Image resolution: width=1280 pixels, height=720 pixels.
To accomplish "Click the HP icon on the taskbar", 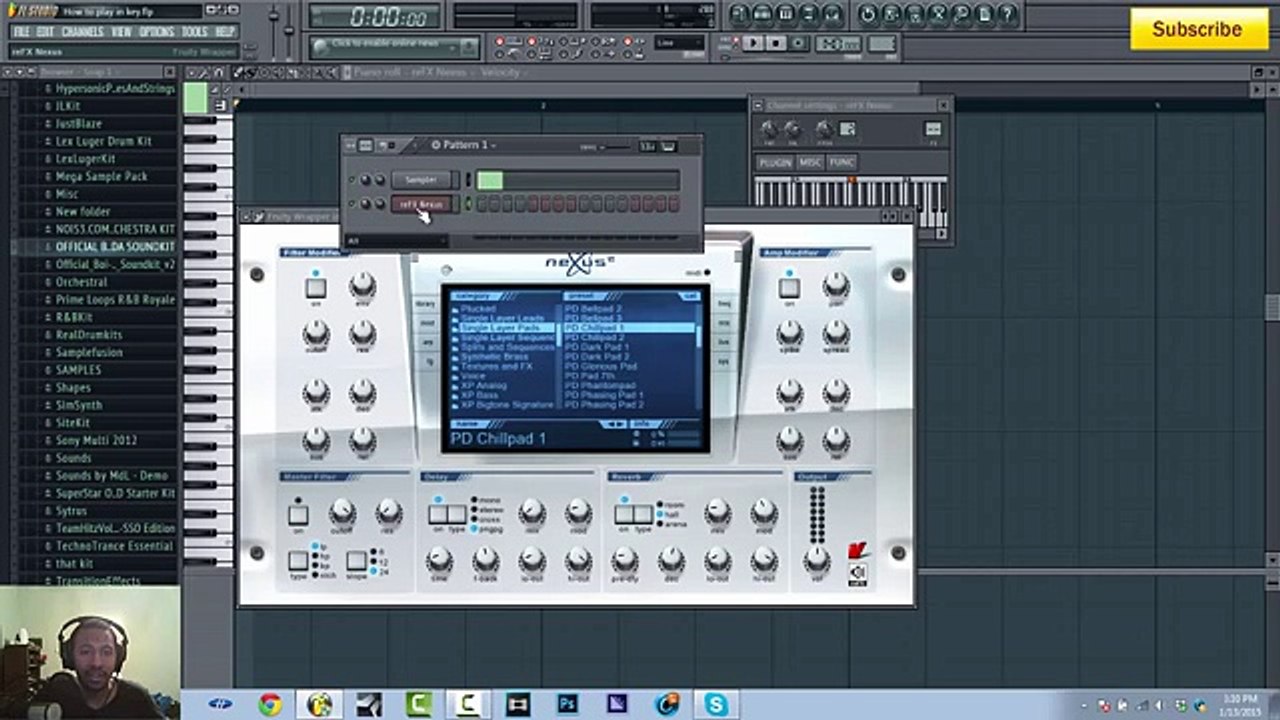I will 220,704.
